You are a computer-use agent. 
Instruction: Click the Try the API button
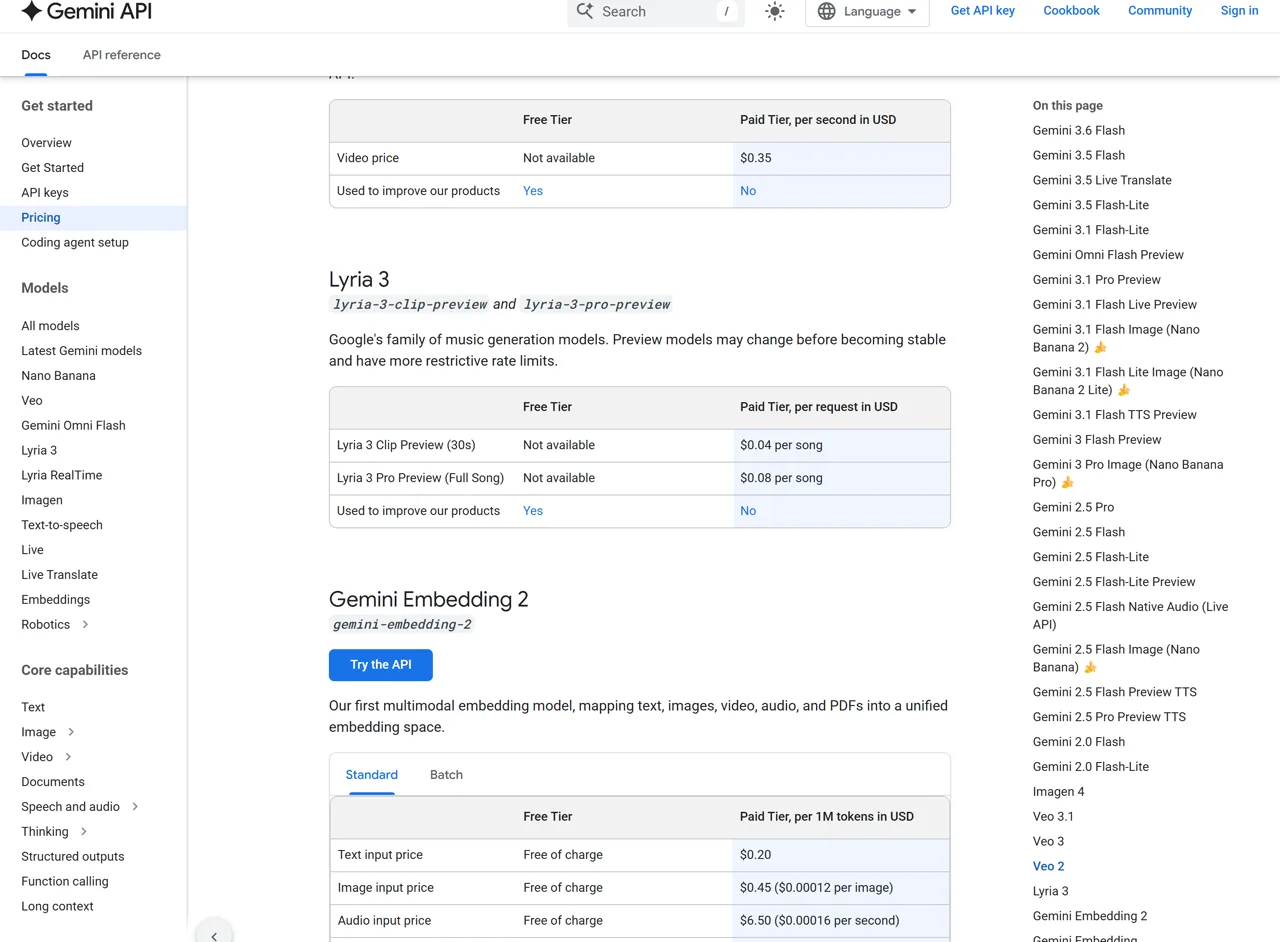tap(381, 665)
